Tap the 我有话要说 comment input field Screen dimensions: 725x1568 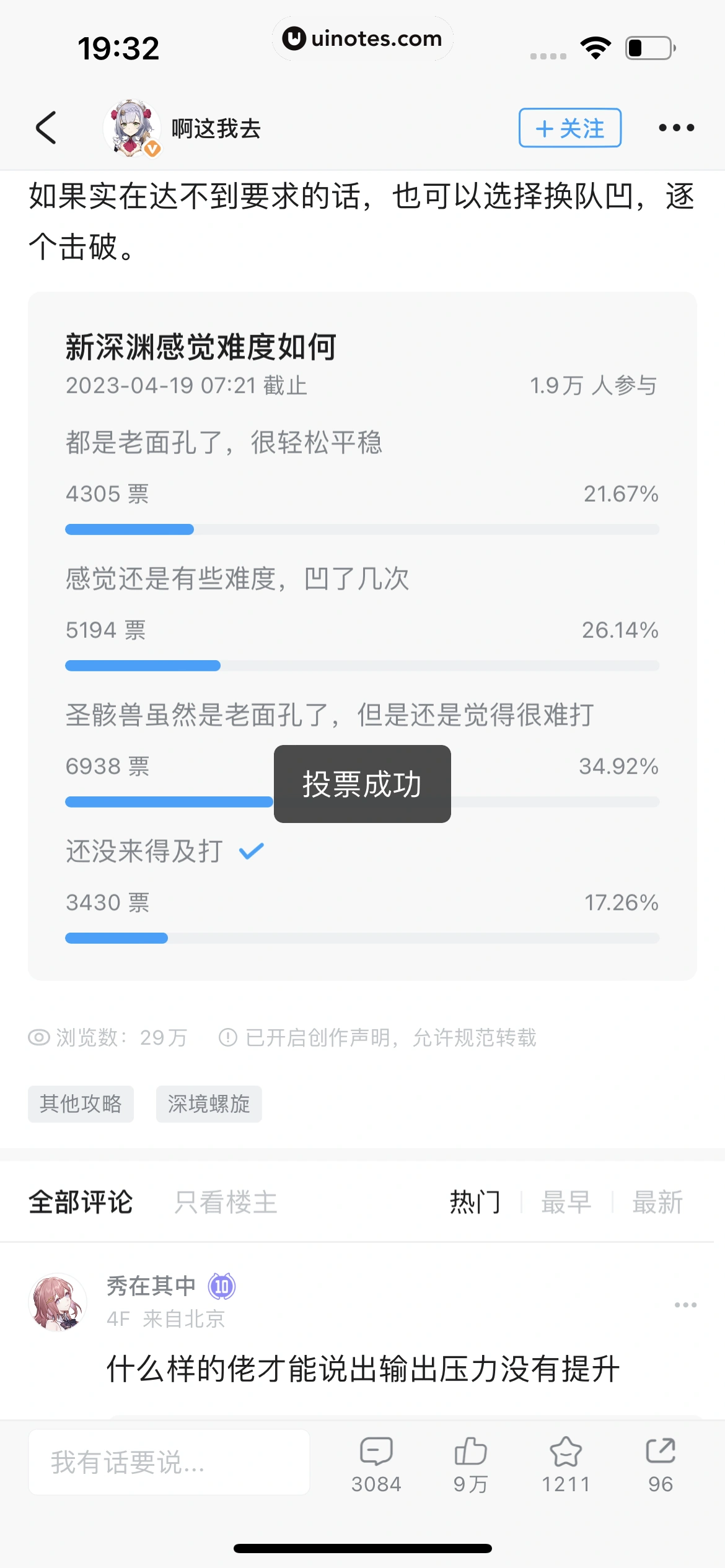[169, 1462]
